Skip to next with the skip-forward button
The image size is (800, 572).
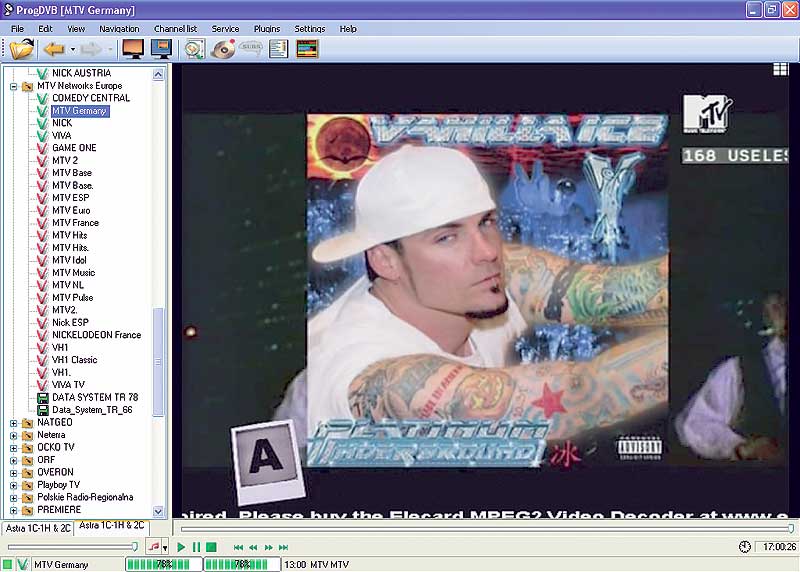tap(284, 548)
